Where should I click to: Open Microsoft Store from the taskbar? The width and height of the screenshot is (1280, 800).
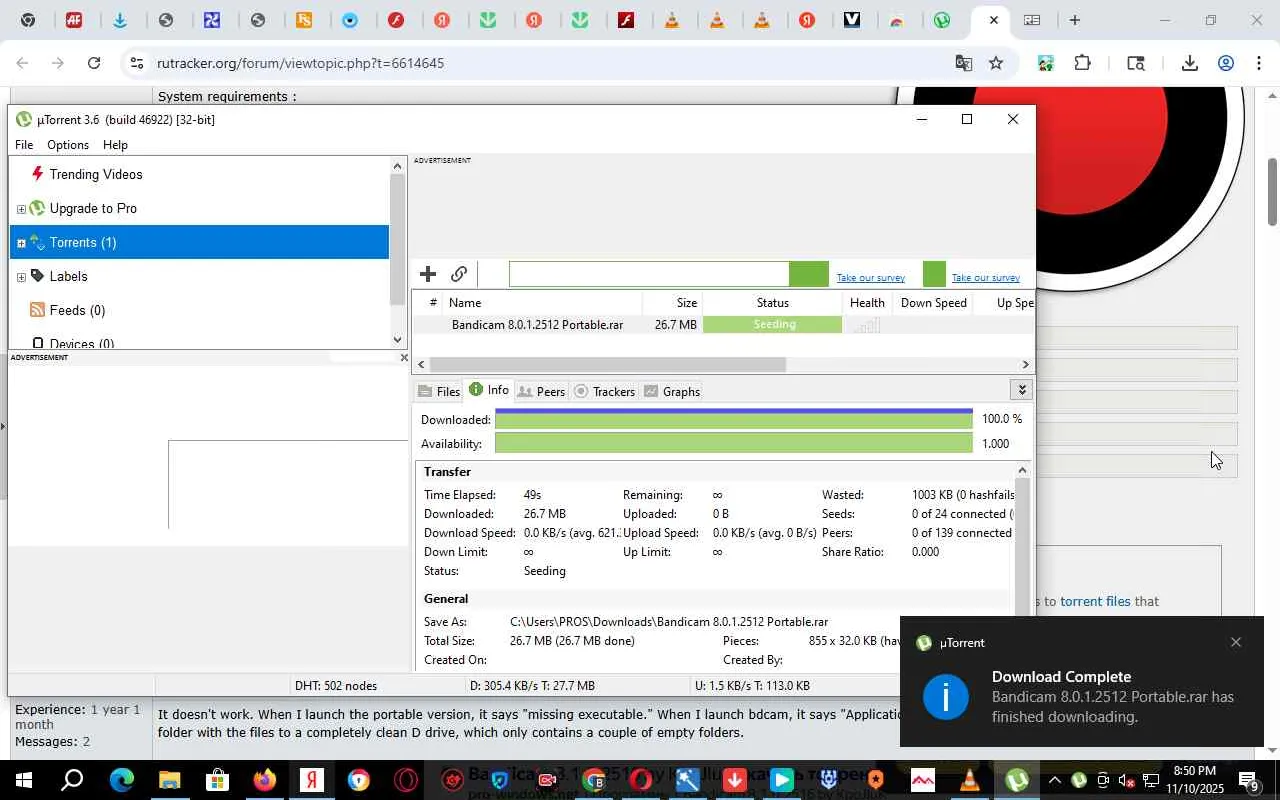[216, 780]
